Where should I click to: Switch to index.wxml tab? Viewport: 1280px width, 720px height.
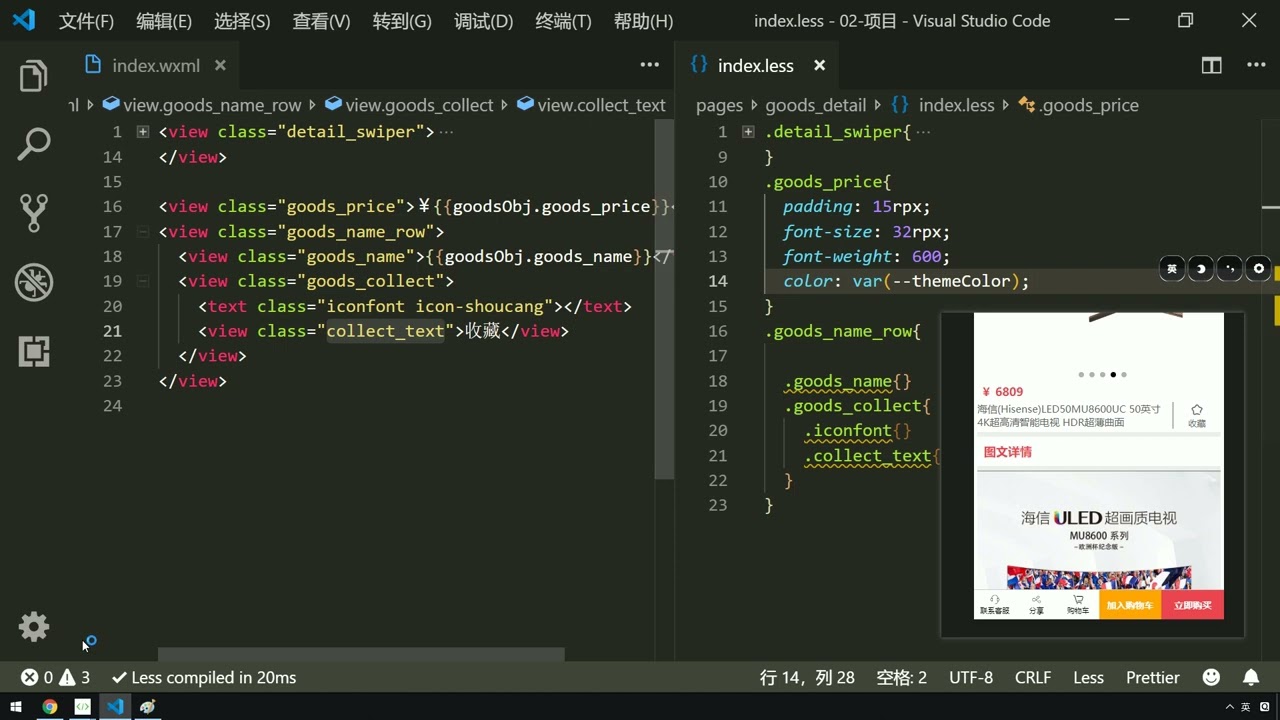155,66
